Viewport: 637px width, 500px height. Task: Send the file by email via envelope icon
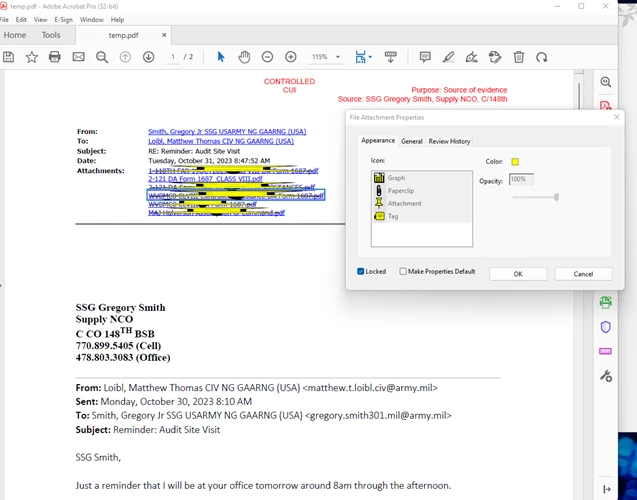point(78,57)
